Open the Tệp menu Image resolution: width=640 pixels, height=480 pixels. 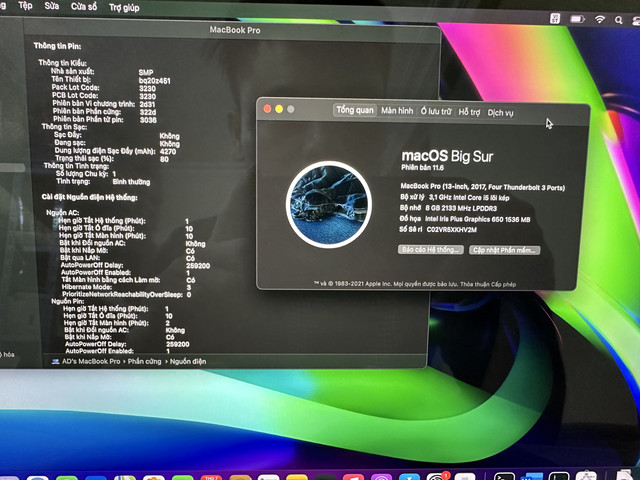pos(25,6)
